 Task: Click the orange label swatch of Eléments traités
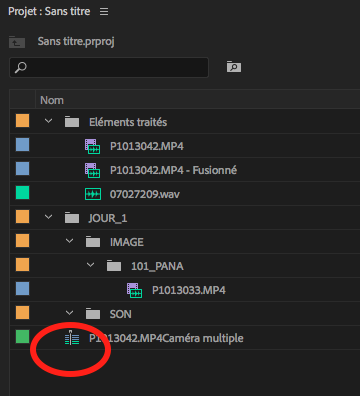pos(22,121)
